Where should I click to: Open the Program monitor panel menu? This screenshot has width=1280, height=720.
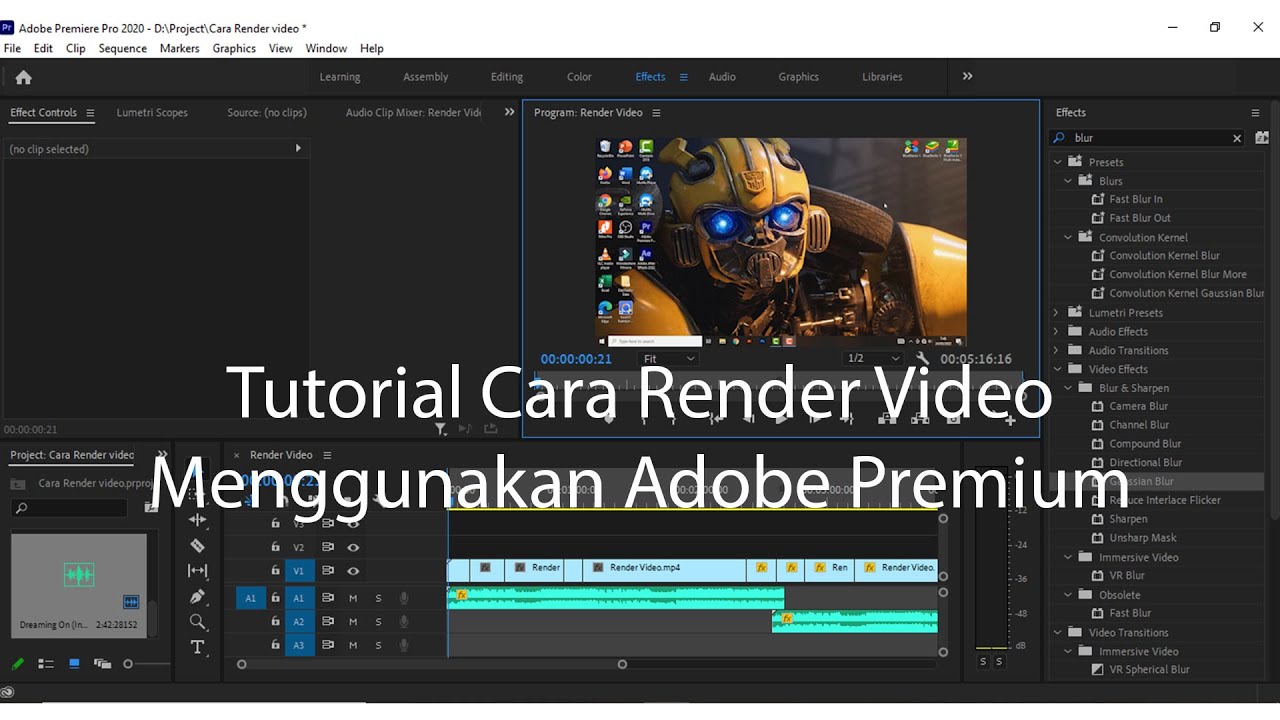pyautogui.click(x=656, y=113)
